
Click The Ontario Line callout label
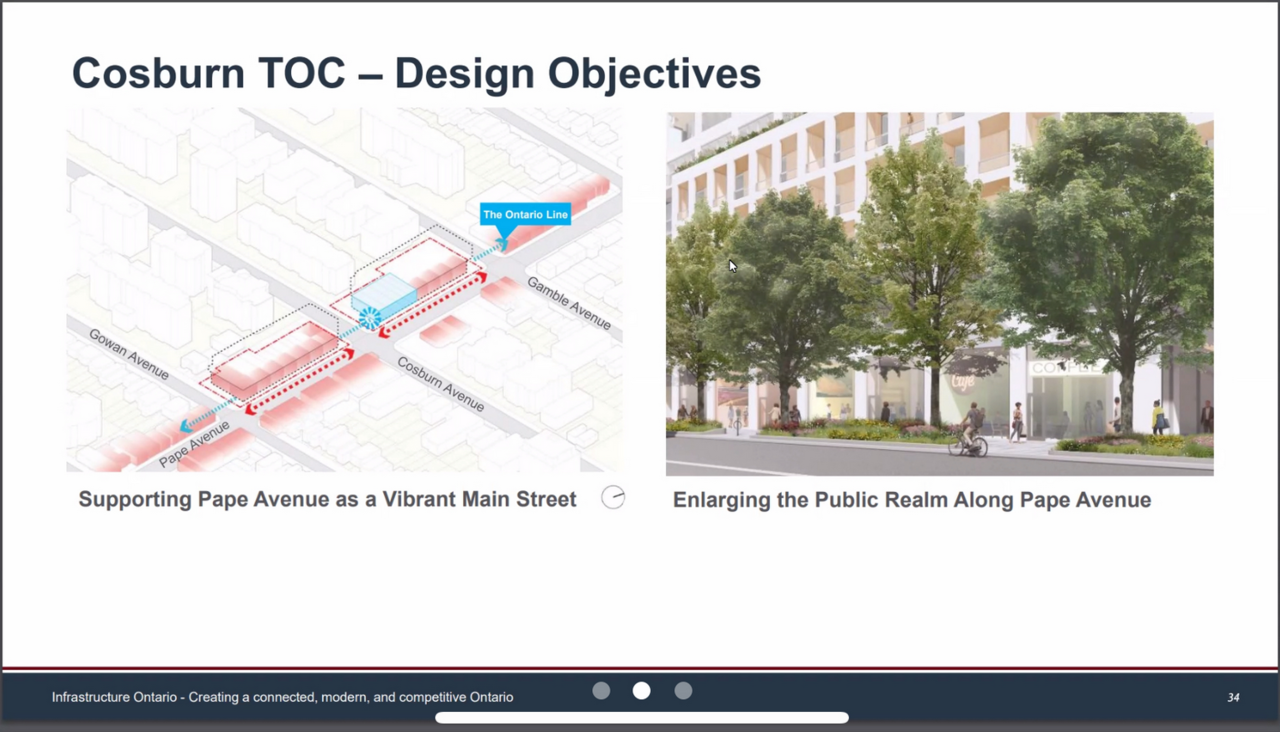pyautogui.click(x=525, y=215)
